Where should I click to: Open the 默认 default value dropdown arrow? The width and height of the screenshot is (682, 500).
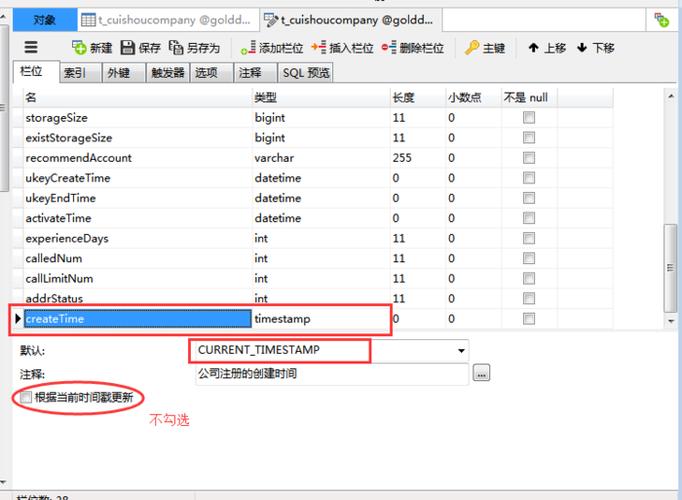pos(461,350)
